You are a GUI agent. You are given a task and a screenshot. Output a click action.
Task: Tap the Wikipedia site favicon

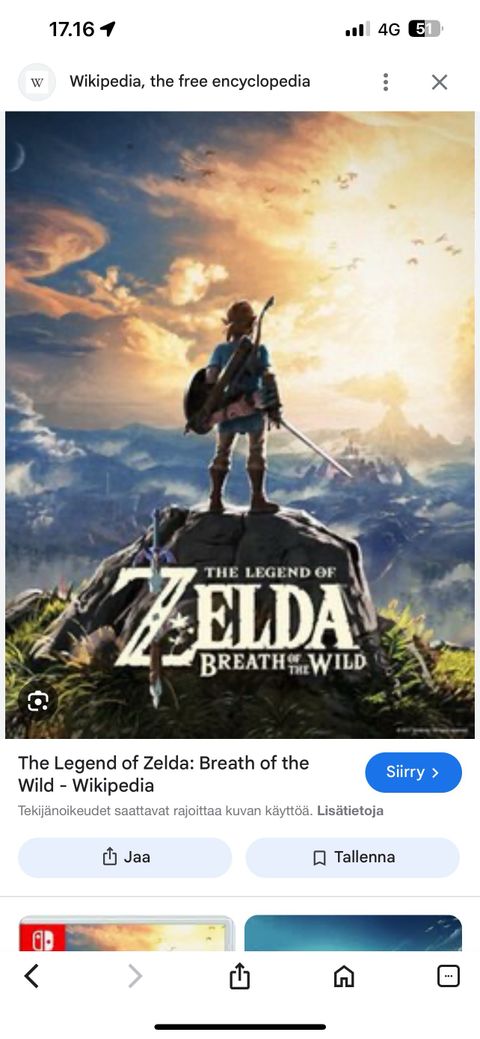(37, 82)
